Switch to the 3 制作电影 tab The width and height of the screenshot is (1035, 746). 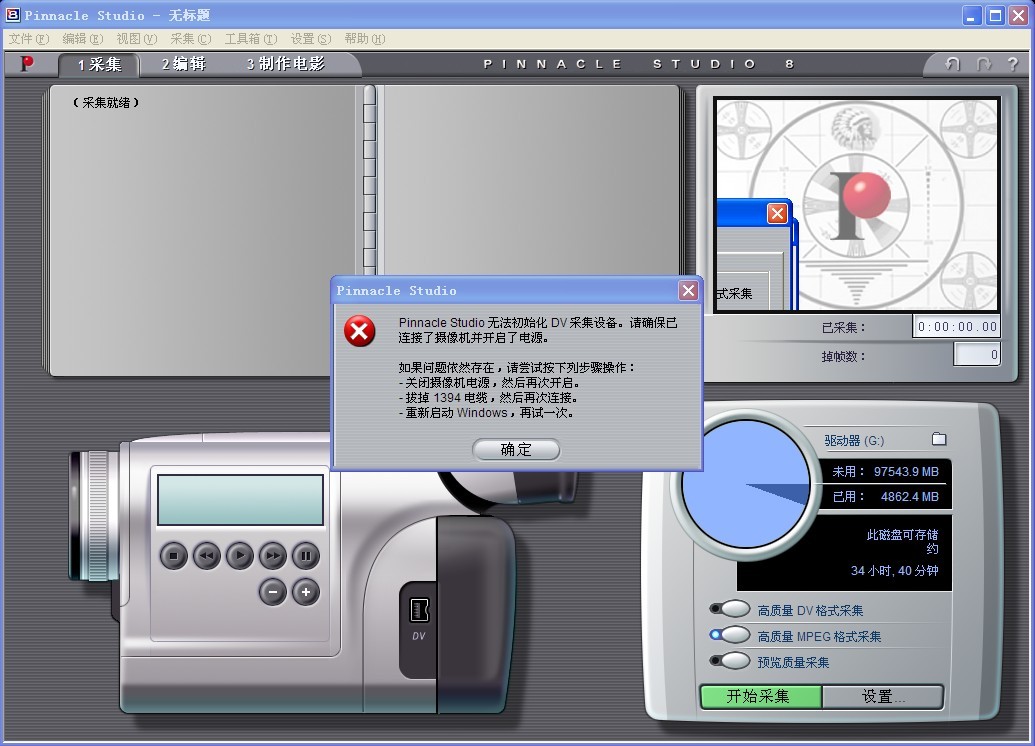tap(285, 64)
